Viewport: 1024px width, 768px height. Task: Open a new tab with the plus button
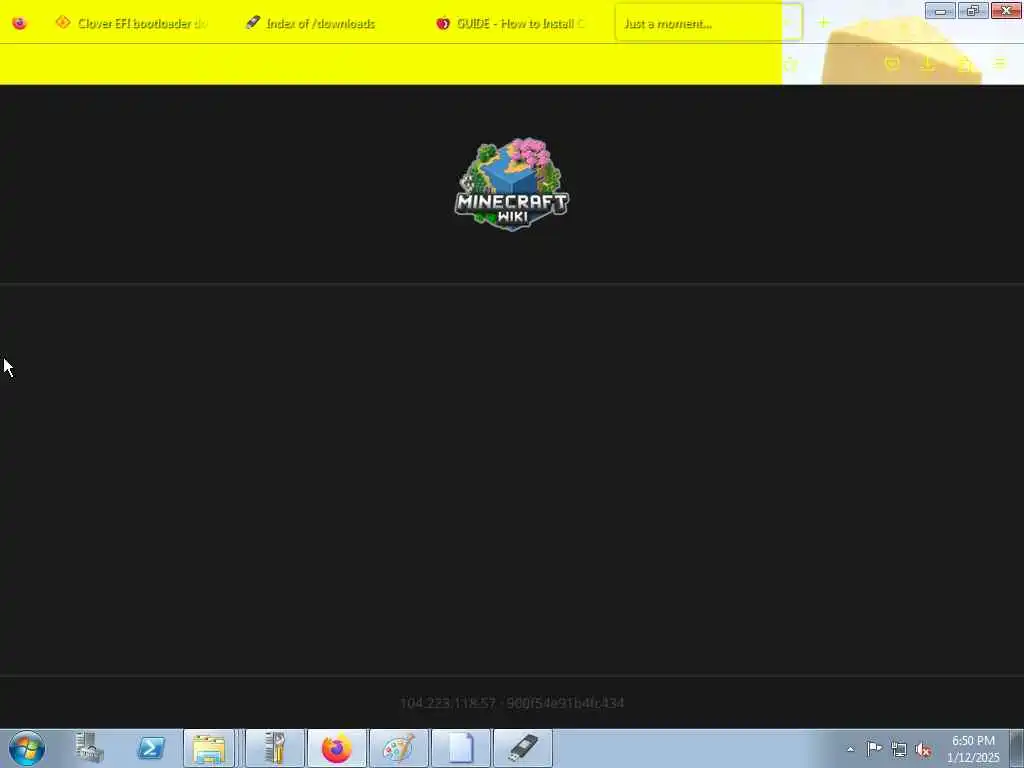824,24
